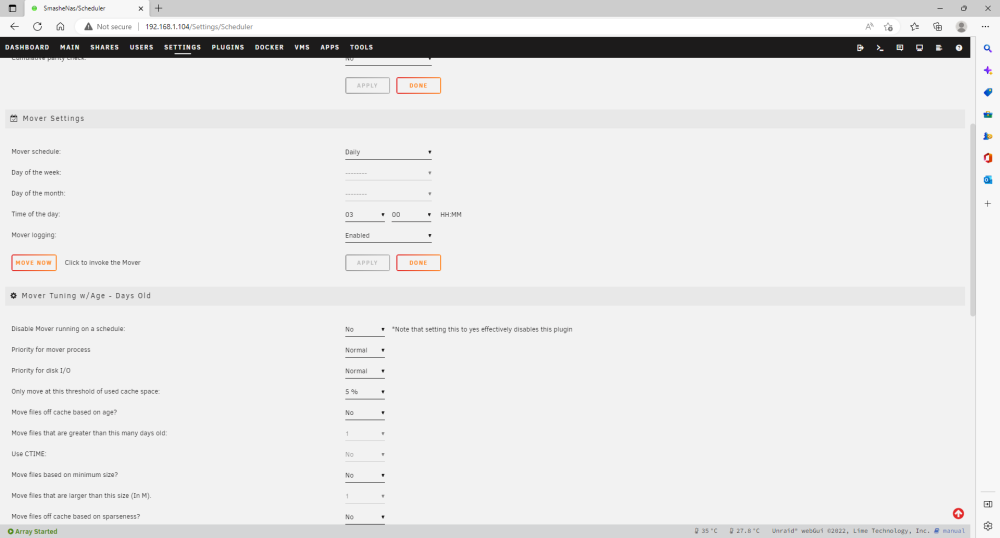Viewport: 1000px width, 538px height.
Task: Open the Edge sidebar tools briefcase icon
Action: coord(988,114)
